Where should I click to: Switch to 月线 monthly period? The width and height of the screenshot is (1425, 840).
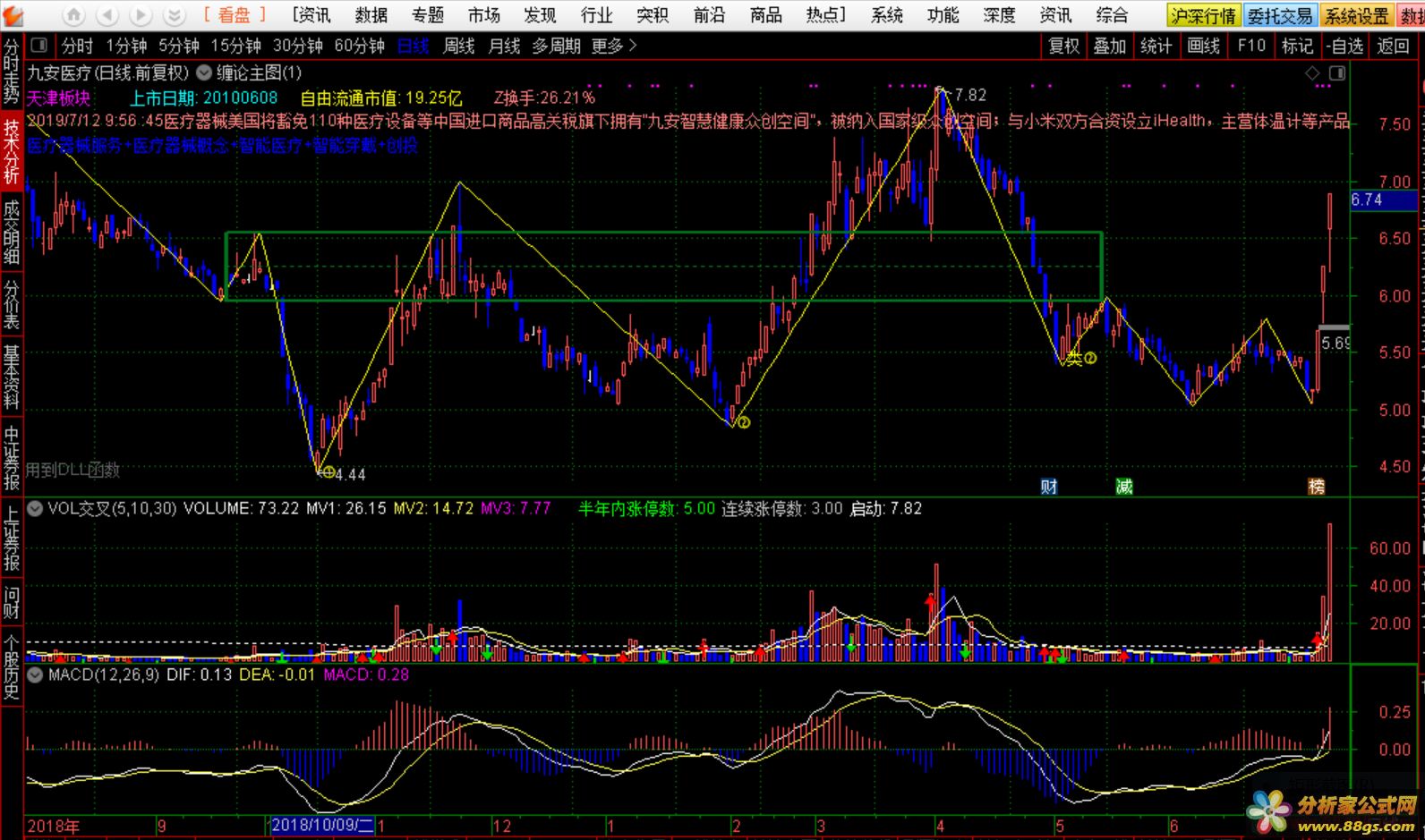(x=504, y=46)
